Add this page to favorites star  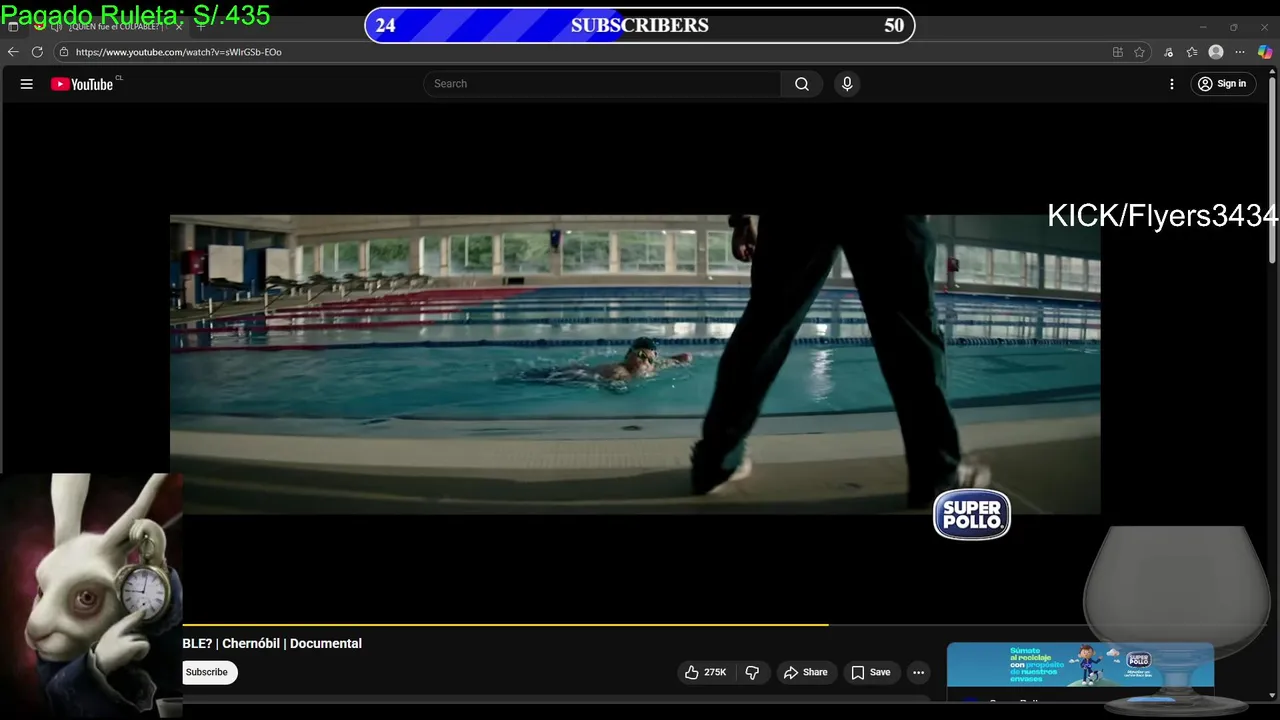[1140, 52]
